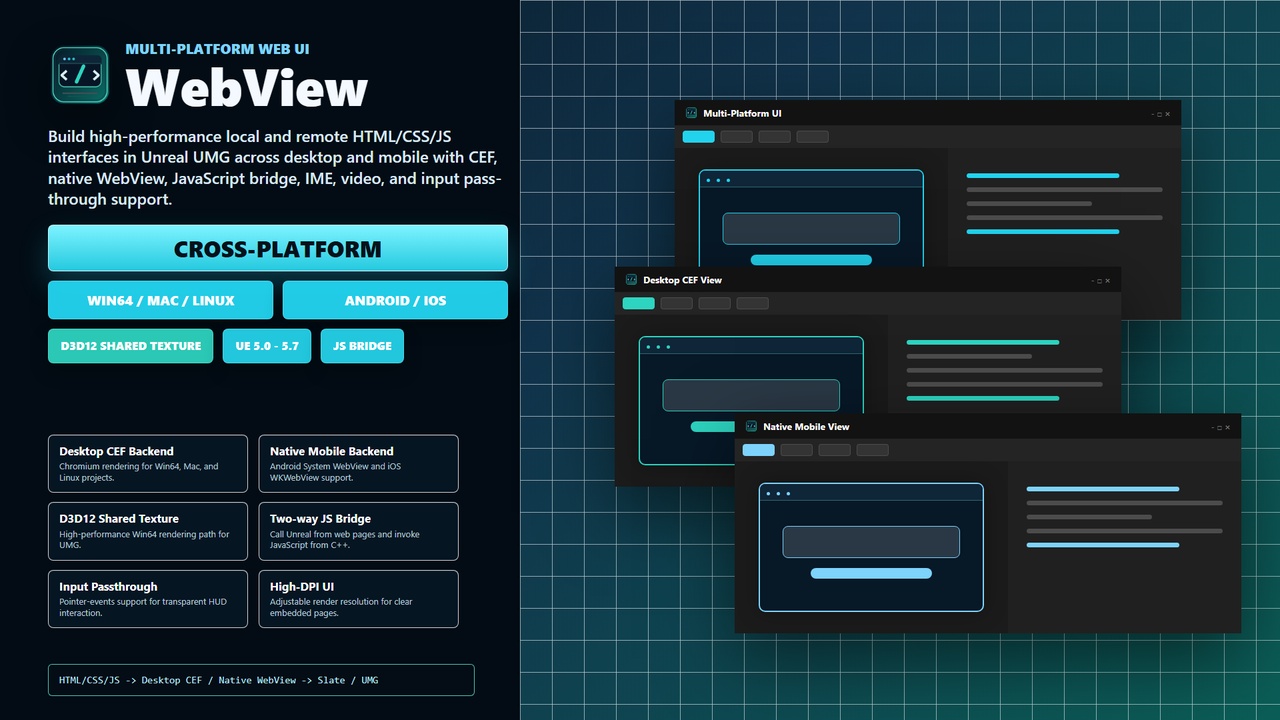The image size is (1280, 720).
Task: Click the Desktop CEF View window title icon
Action: (631, 280)
